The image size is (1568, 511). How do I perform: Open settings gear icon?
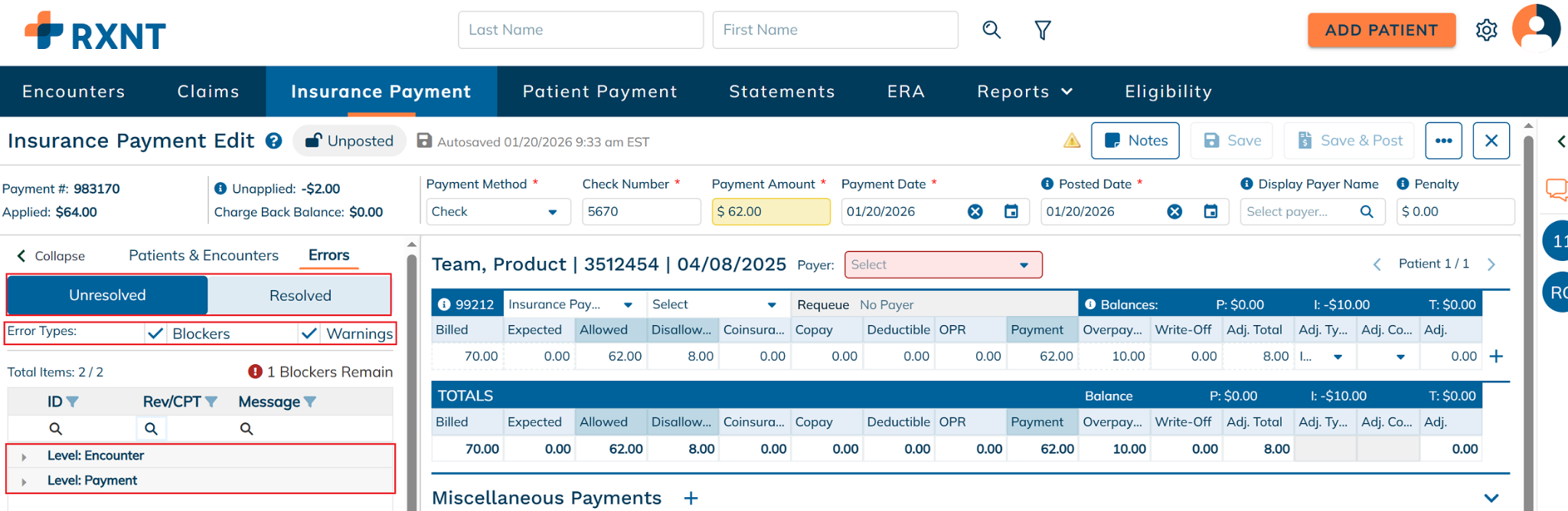(1486, 30)
